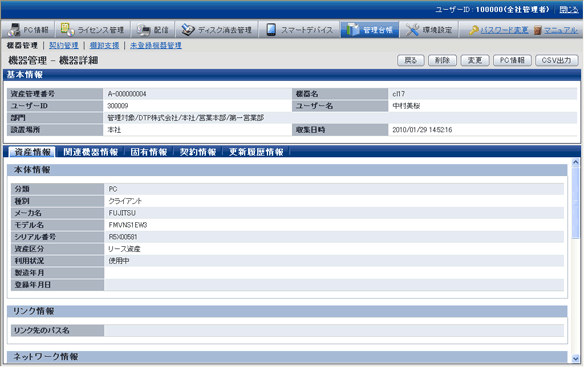The width and height of the screenshot is (584, 367).
Task: Open the PC情報 toolbar icon
Action: pyautogui.click(x=15, y=29)
